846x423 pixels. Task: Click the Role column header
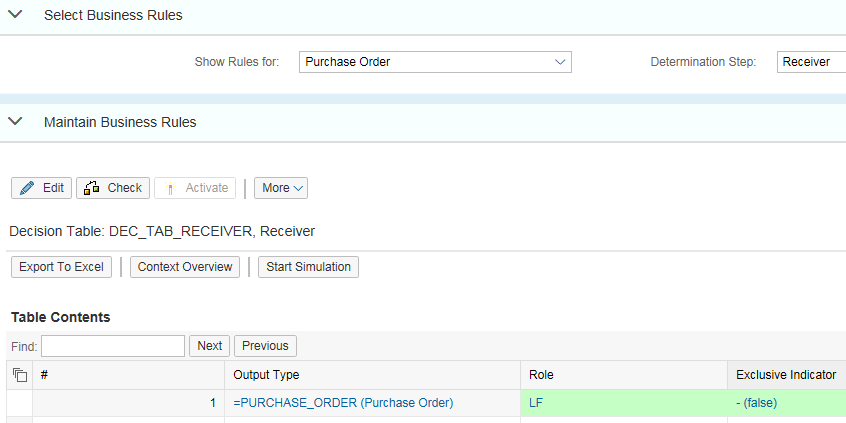pos(624,375)
